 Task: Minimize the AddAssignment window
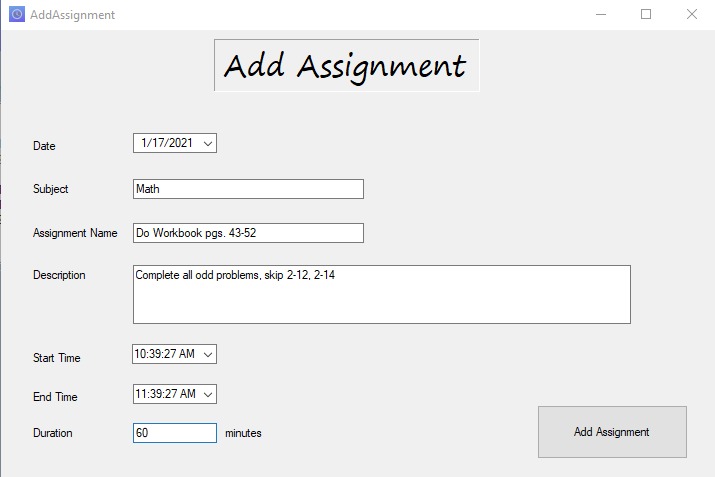(x=601, y=15)
